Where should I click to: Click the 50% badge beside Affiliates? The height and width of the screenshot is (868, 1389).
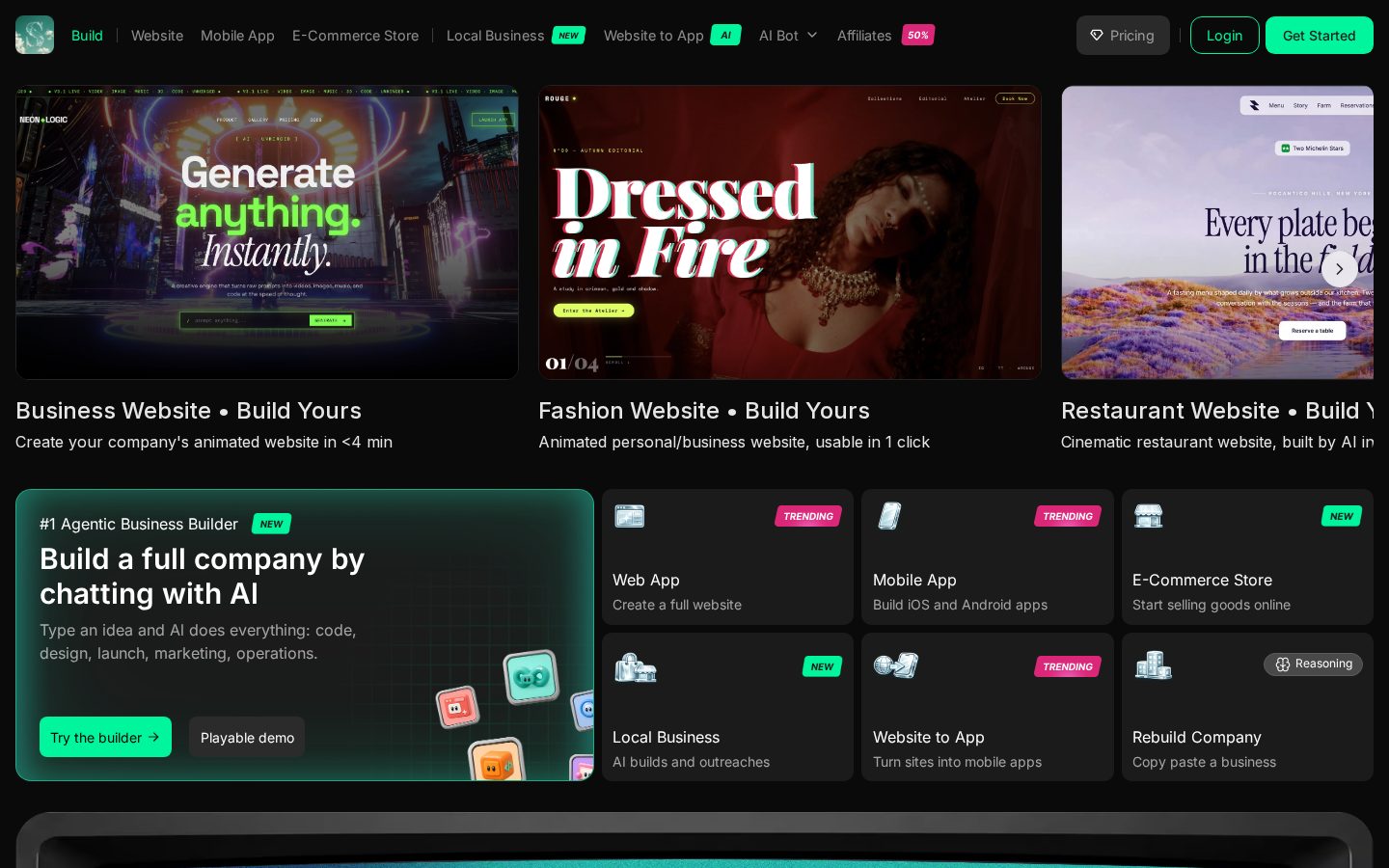917,36
